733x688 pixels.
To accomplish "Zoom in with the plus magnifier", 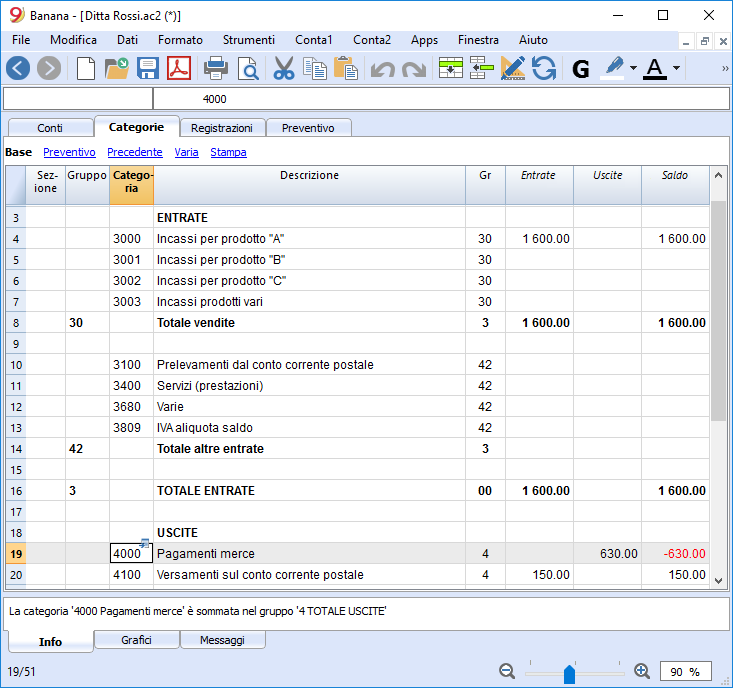I will click(x=642, y=671).
